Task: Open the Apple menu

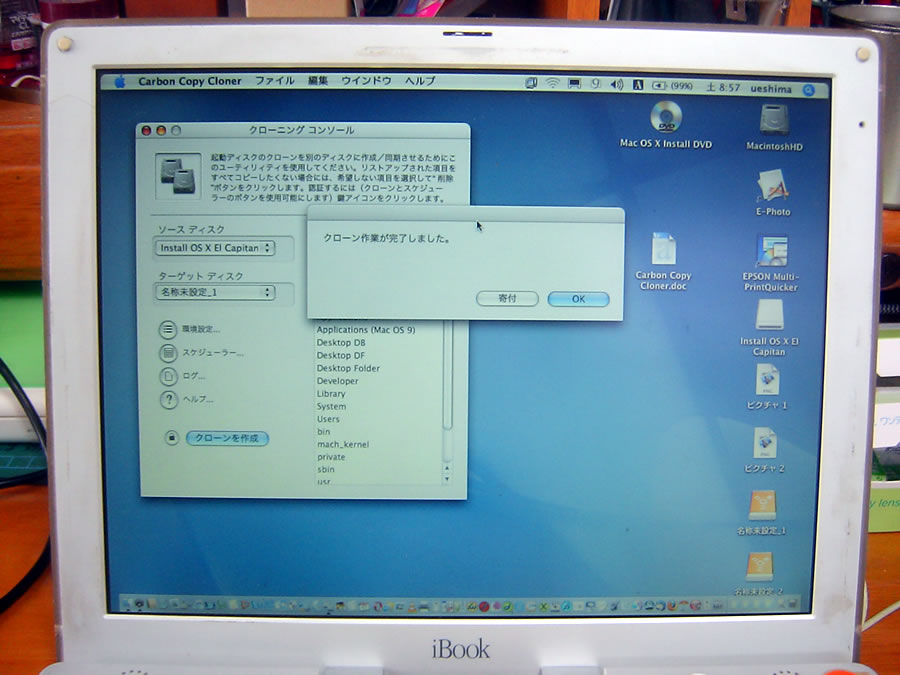Action: tap(120, 82)
